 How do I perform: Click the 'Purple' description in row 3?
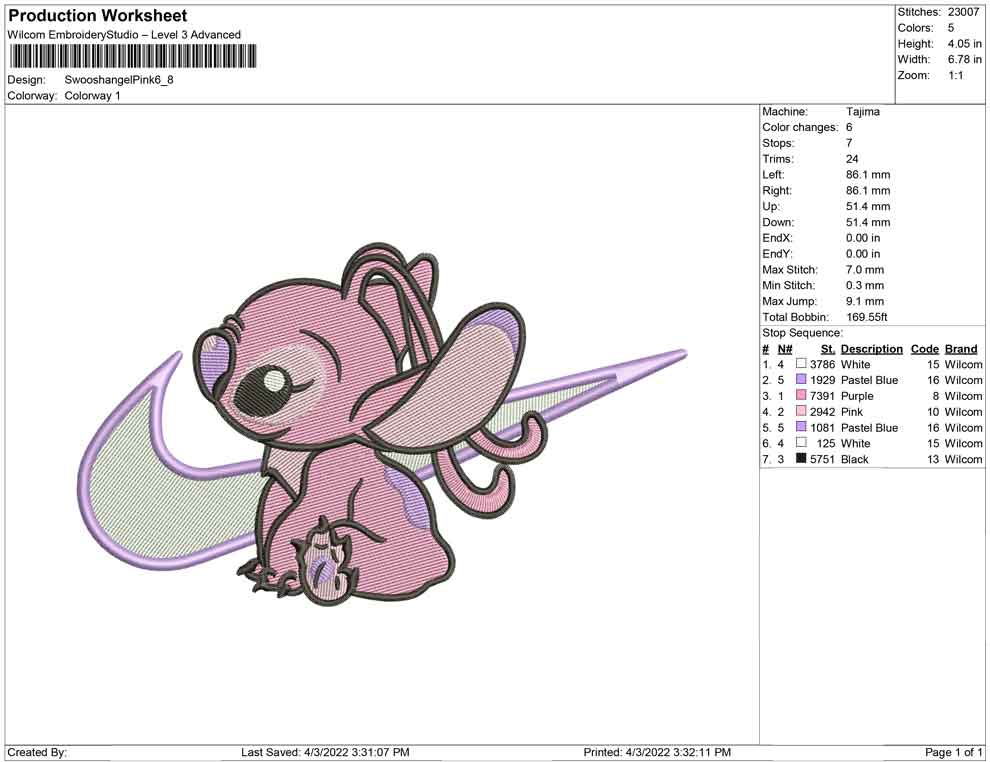pos(857,396)
